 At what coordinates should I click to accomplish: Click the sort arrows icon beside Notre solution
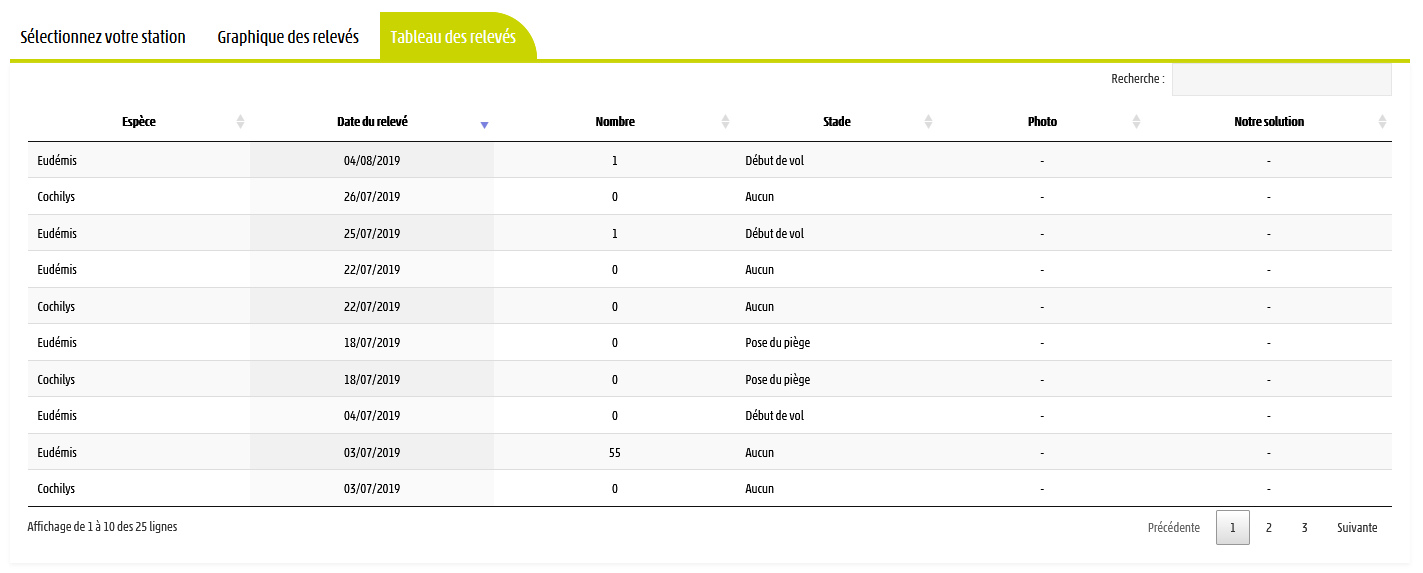coord(1382,122)
